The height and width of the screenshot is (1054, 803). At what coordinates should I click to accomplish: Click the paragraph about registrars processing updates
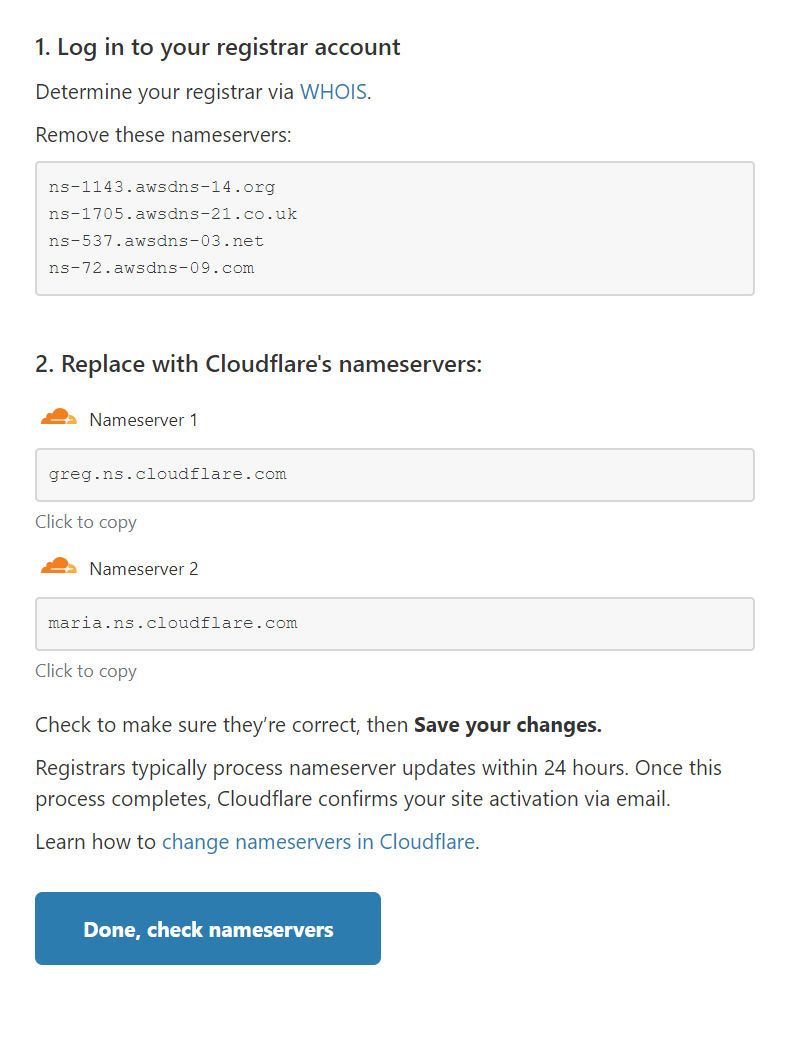pyautogui.click(x=378, y=783)
